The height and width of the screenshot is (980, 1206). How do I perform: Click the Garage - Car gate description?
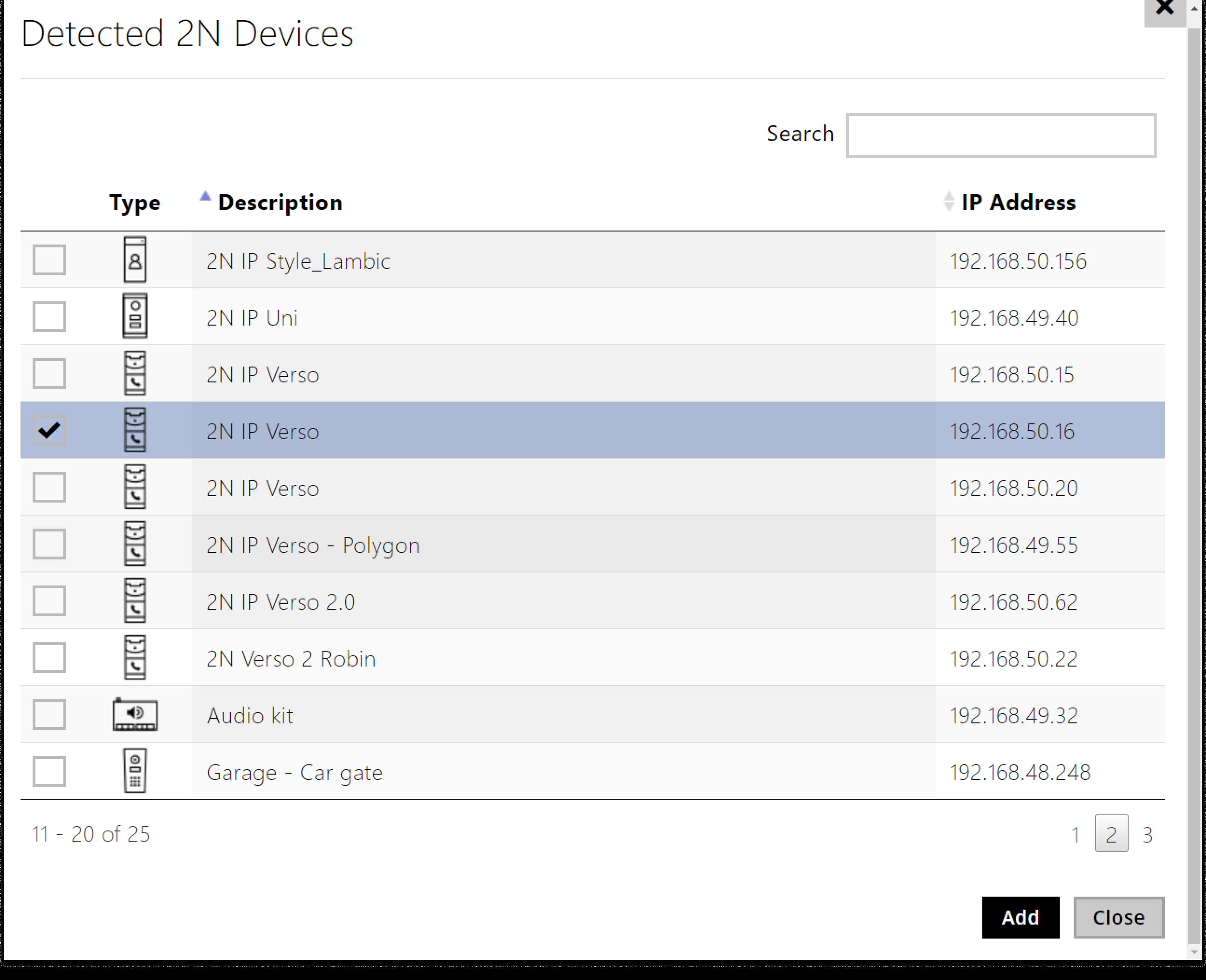295,772
